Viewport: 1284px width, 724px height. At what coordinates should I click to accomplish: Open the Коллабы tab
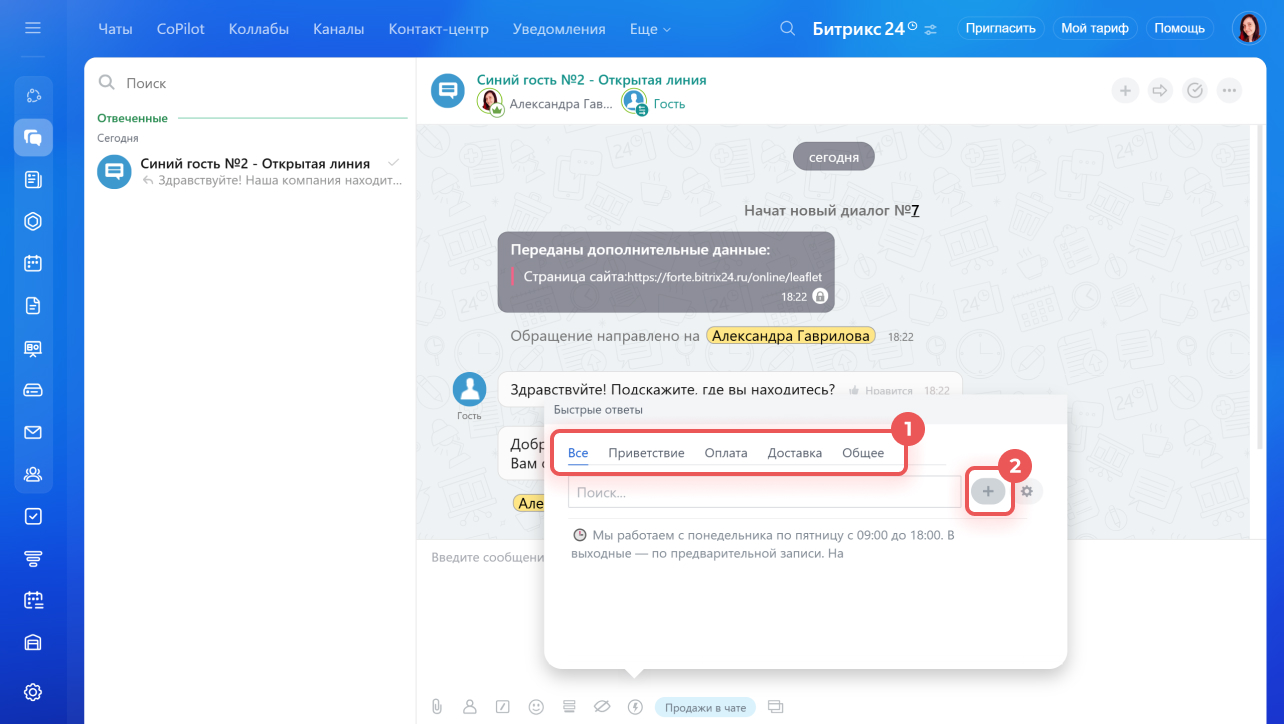tap(259, 29)
